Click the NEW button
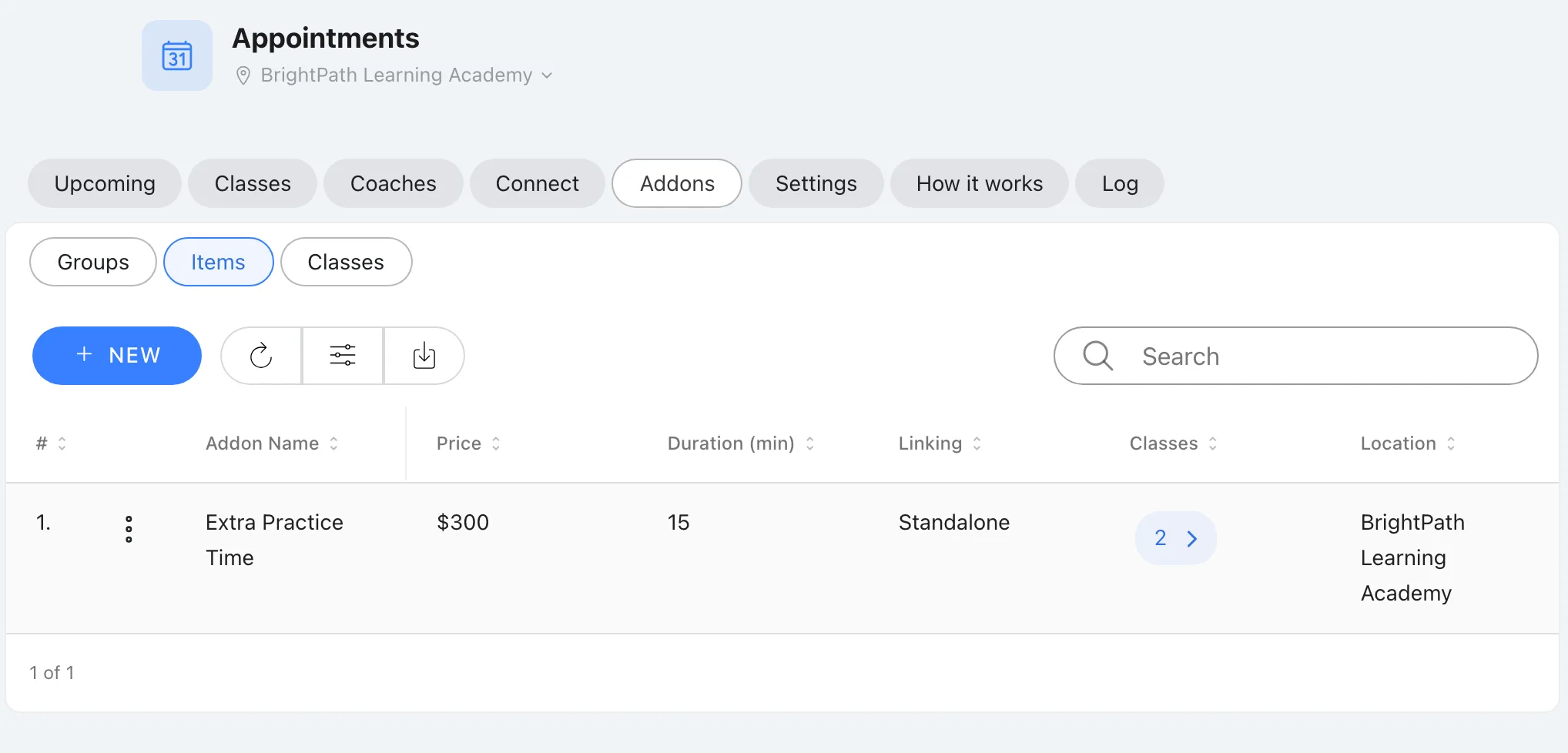The width and height of the screenshot is (1568, 753). point(117,356)
